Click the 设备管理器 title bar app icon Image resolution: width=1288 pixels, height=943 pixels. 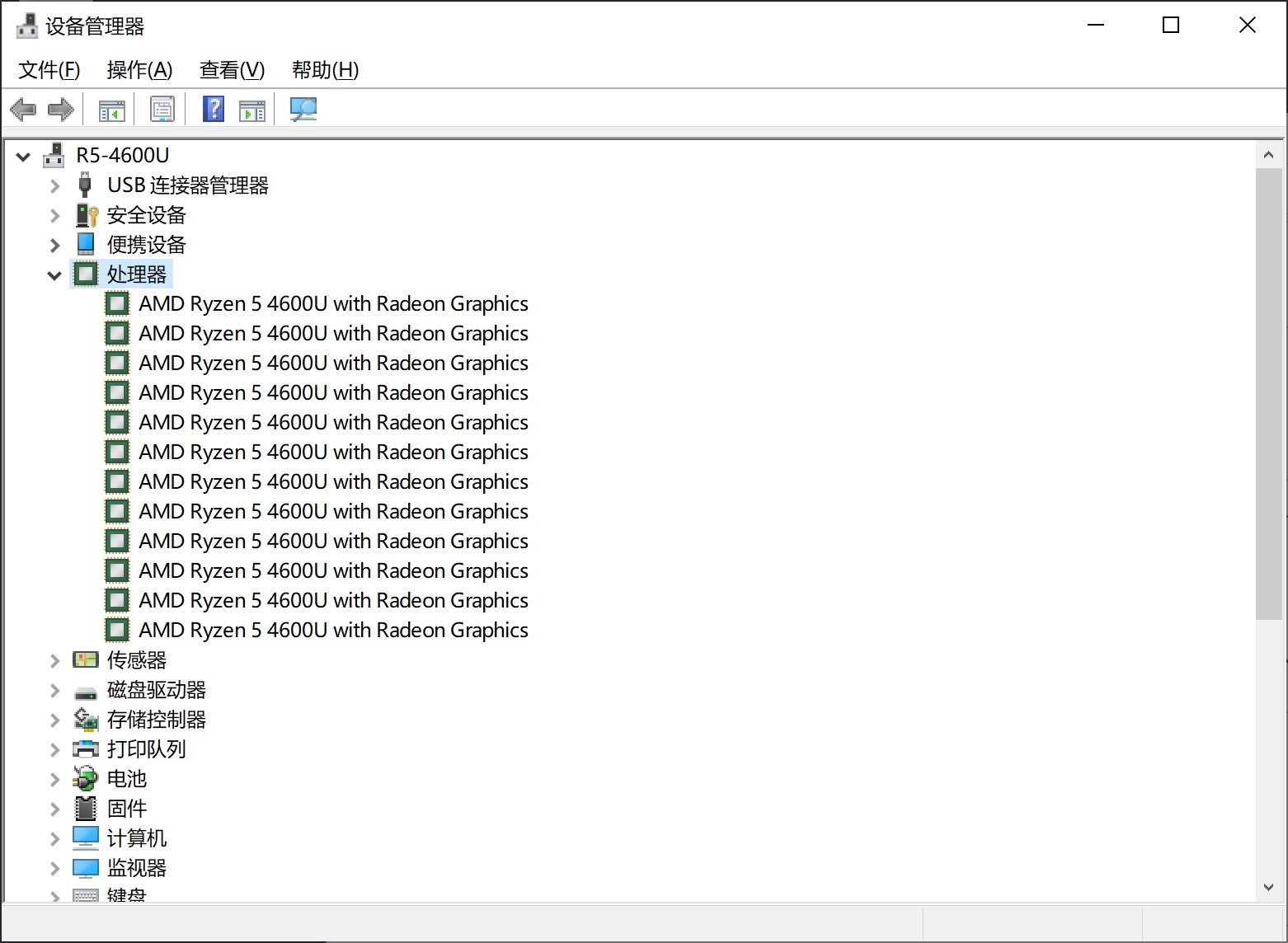[x=26, y=26]
